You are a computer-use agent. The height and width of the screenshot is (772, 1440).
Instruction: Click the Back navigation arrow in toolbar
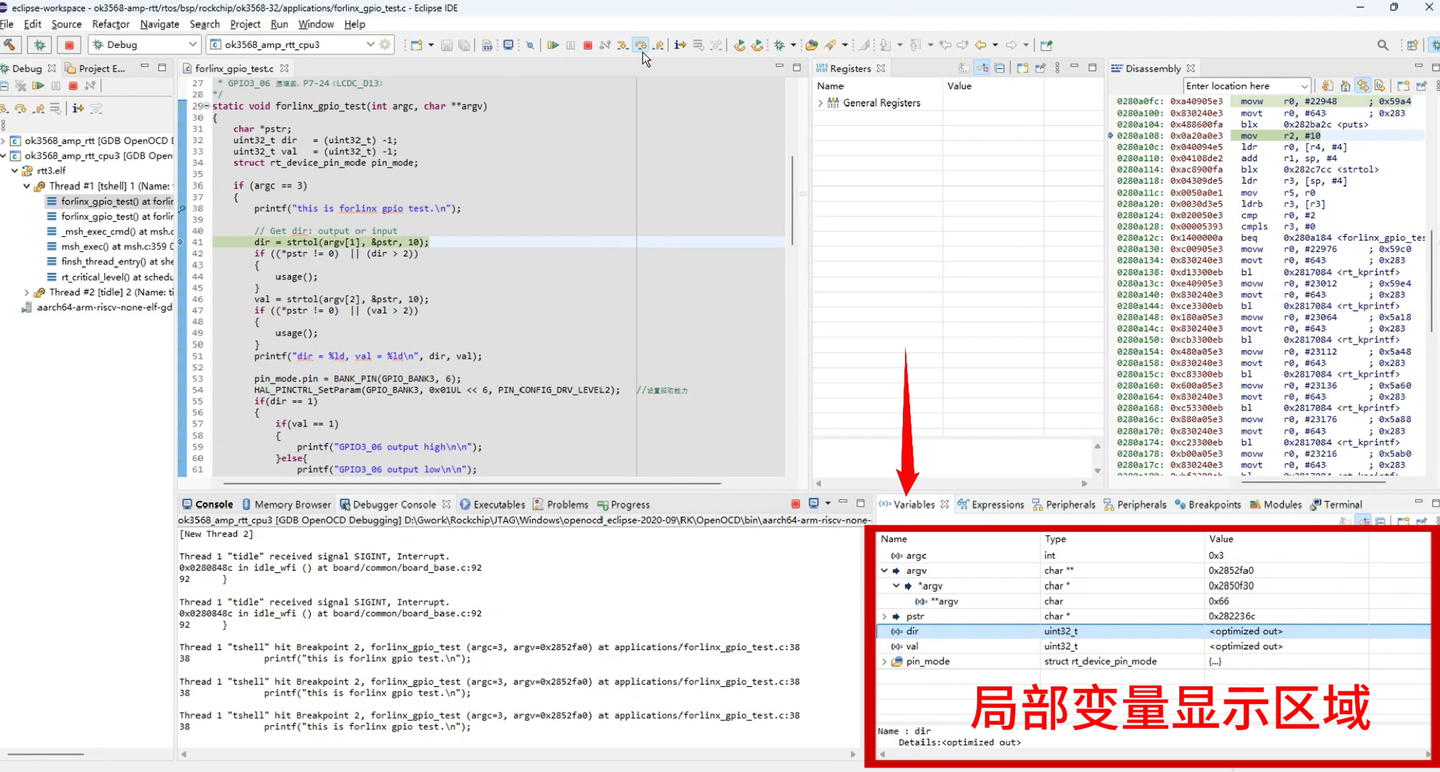981,45
